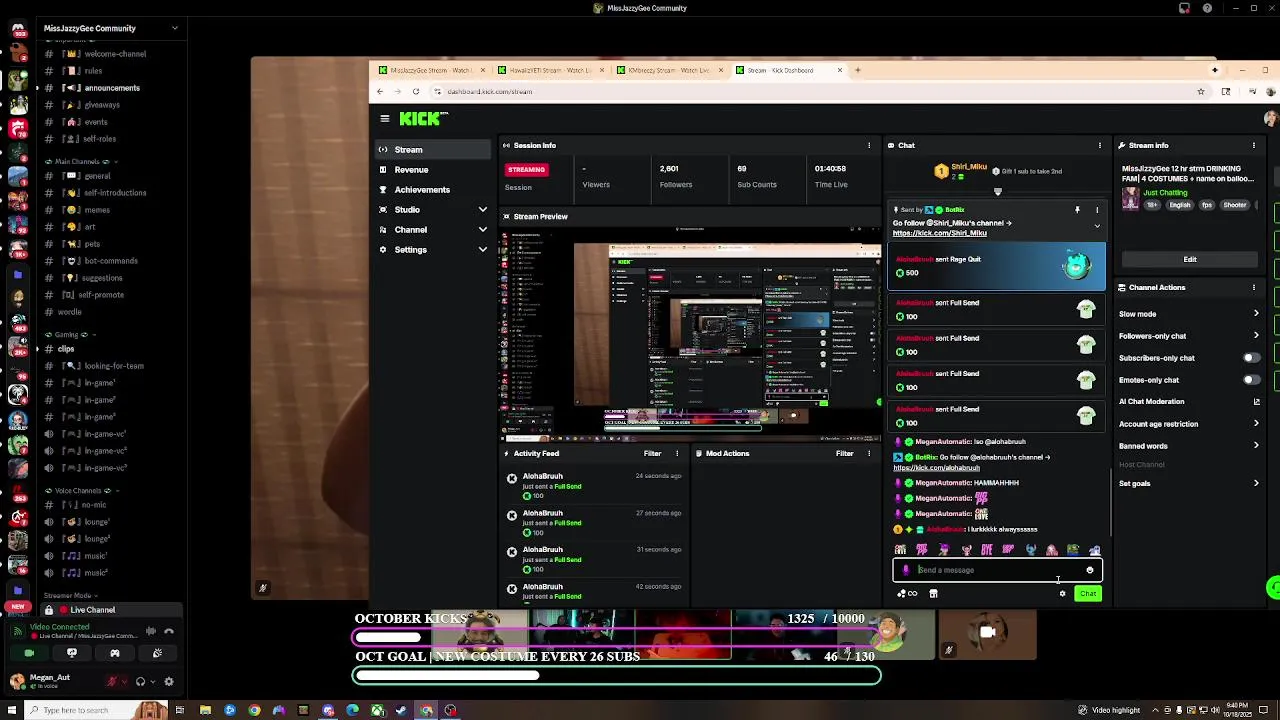1280x720 pixels.
Task: Open chat settings gear icon
Action: point(1063,594)
